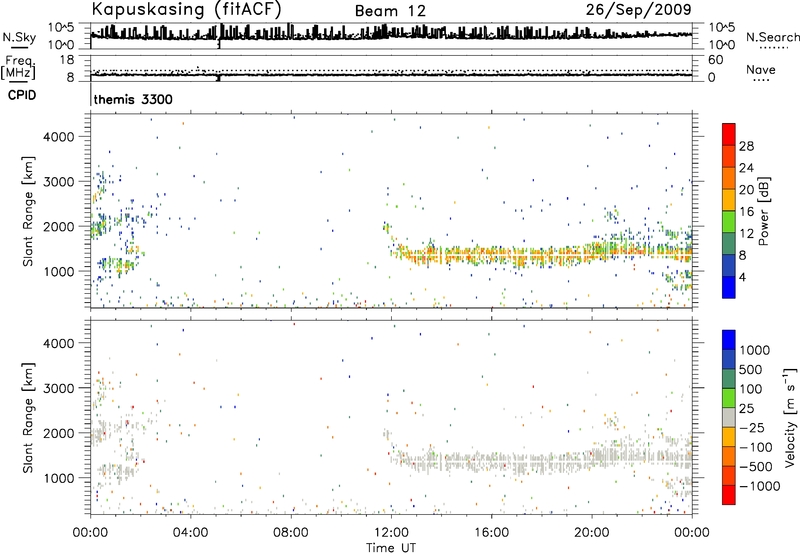Click the 20:00 time tick label

pos(592,533)
